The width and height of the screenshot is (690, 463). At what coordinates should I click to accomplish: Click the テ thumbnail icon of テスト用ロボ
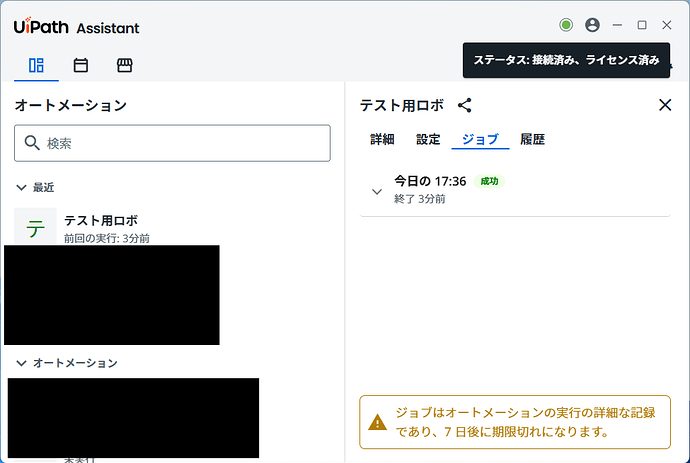click(x=35, y=227)
